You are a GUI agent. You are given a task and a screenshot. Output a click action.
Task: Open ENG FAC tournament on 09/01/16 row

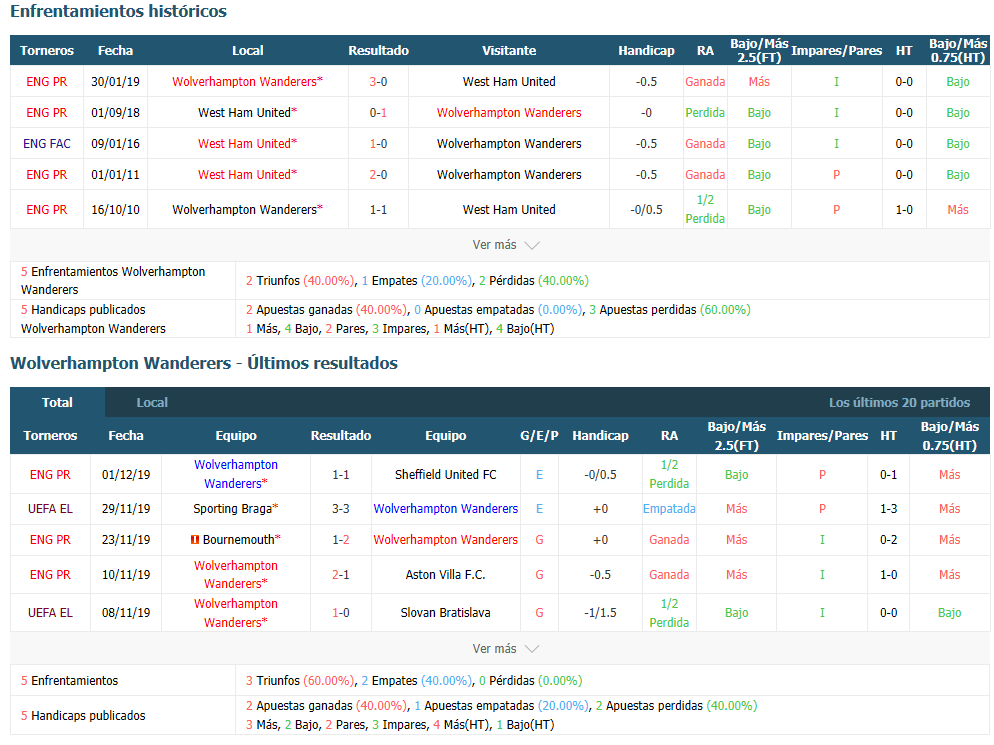pos(47,143)
